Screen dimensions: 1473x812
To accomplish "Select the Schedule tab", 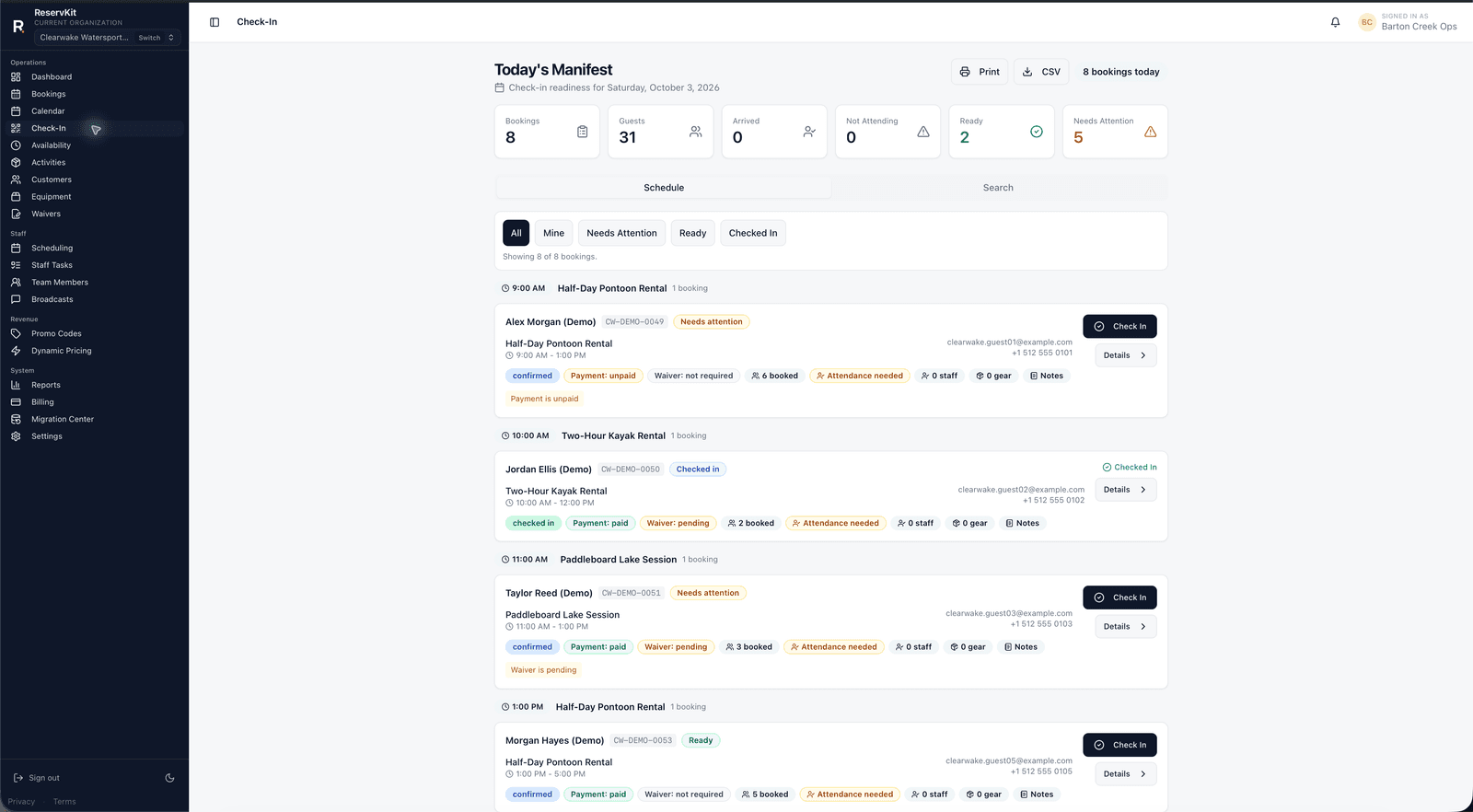I will click(664, 188).
